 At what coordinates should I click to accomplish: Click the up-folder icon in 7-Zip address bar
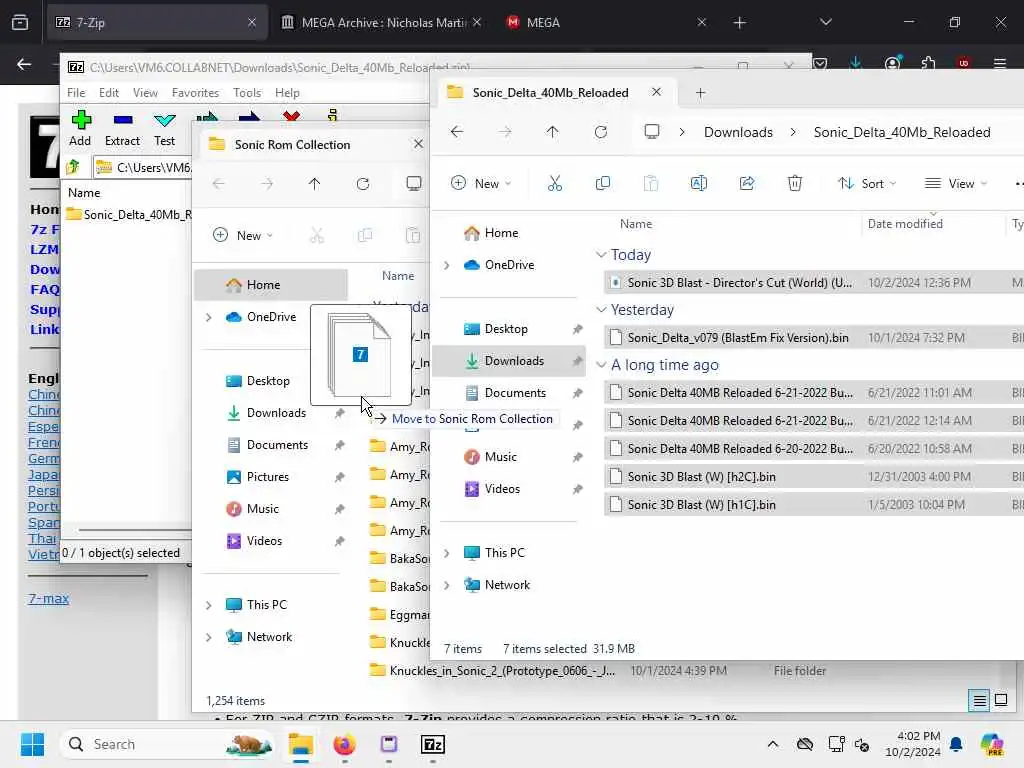pos(73,167)
